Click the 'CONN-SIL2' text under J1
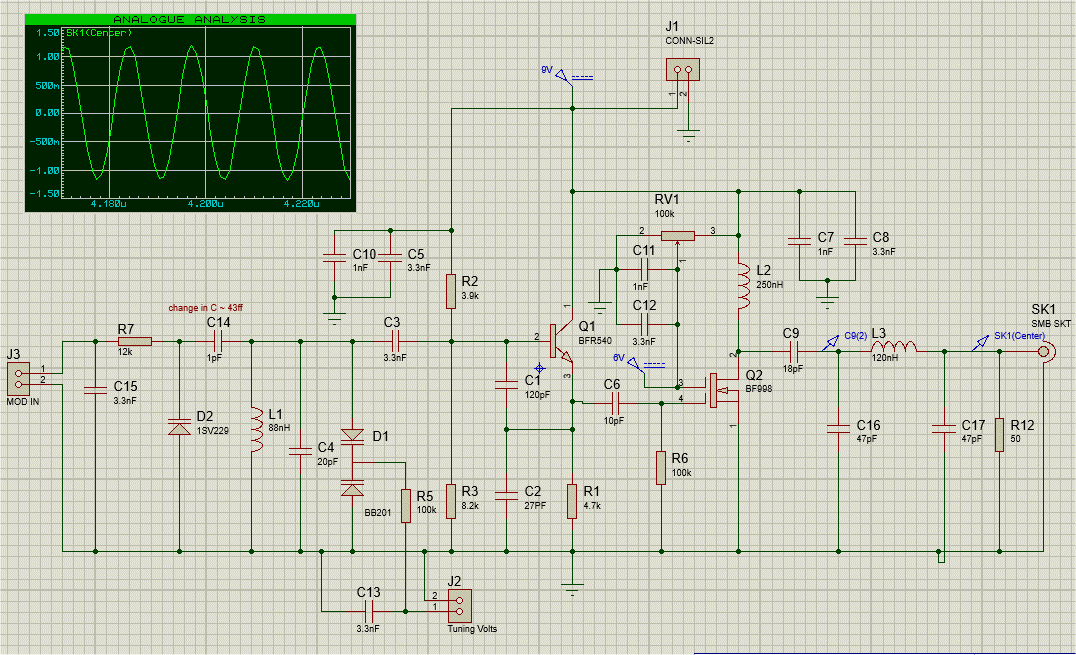 (690, 41)
